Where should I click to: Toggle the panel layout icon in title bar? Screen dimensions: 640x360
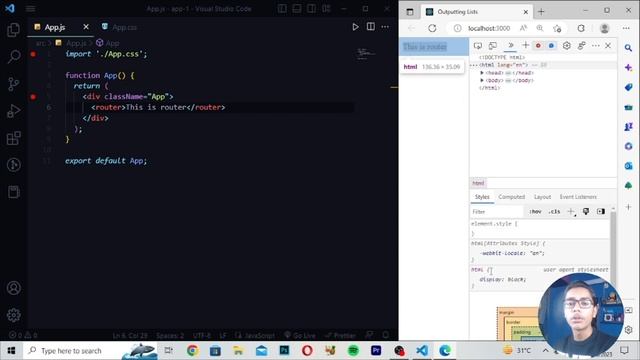297,9
